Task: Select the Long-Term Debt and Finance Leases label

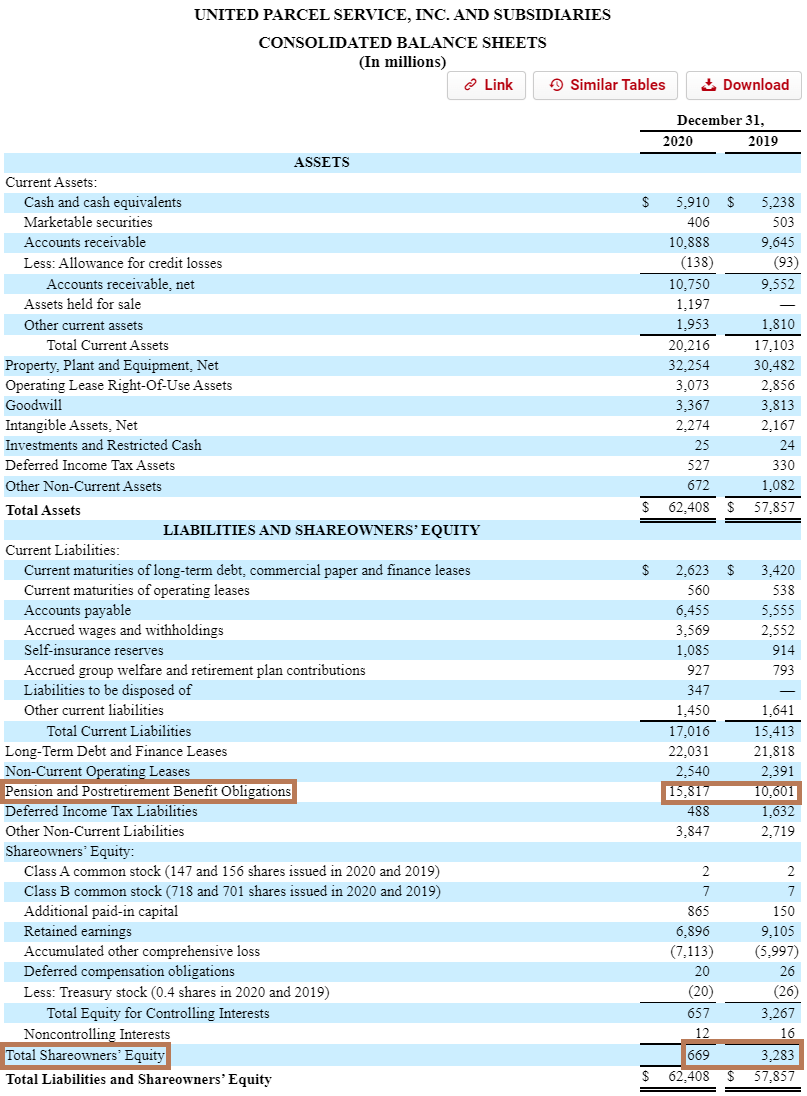Action: pyautogui.click(x=116, y=751)
